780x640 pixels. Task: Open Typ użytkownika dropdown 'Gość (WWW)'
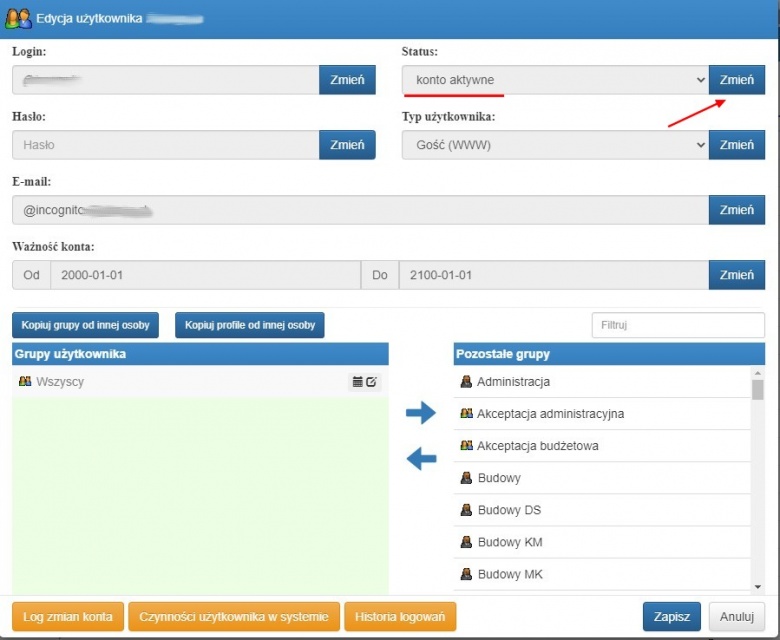click(555, 145)
